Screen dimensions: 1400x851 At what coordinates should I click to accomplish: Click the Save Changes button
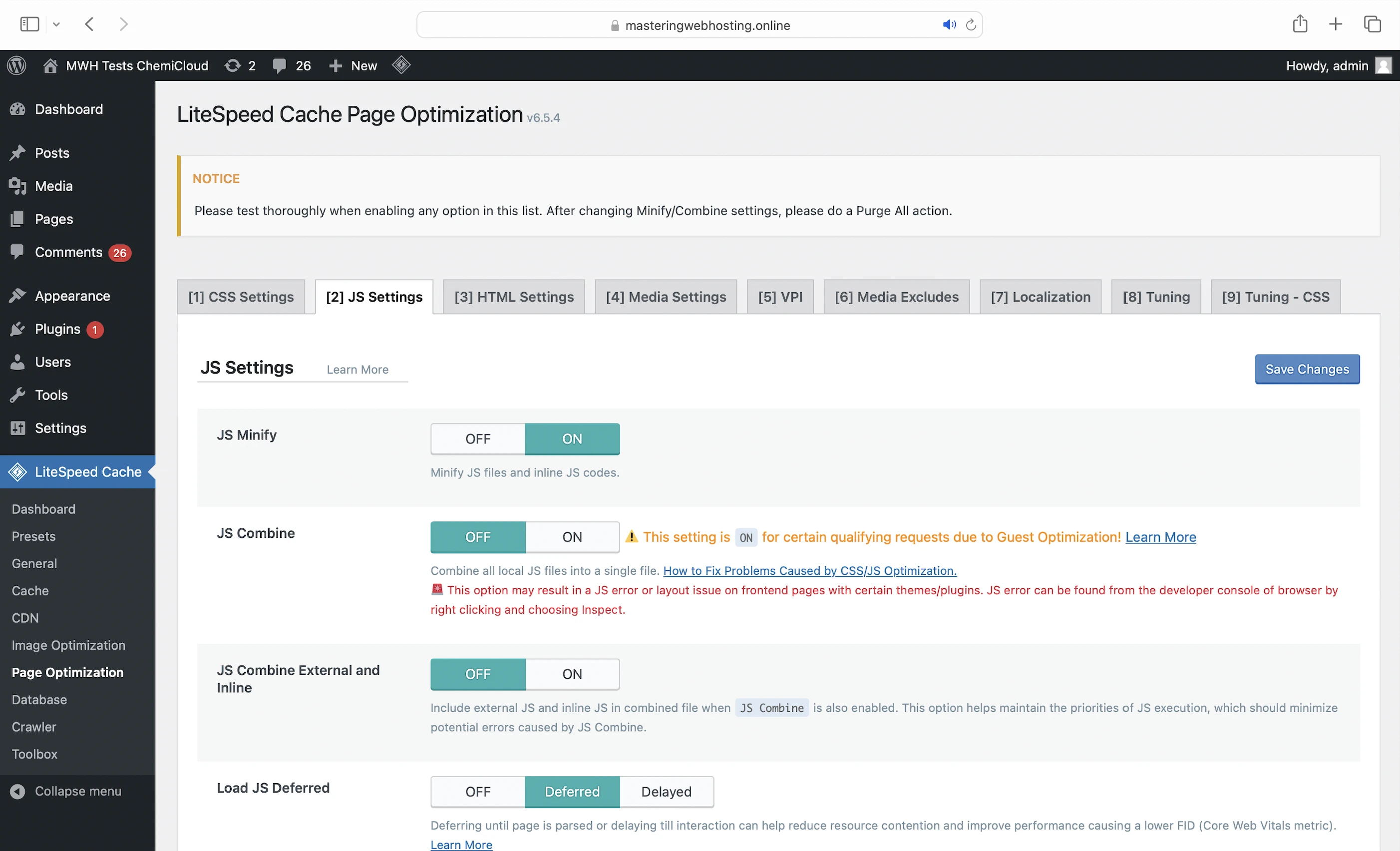click(1307, 370)
